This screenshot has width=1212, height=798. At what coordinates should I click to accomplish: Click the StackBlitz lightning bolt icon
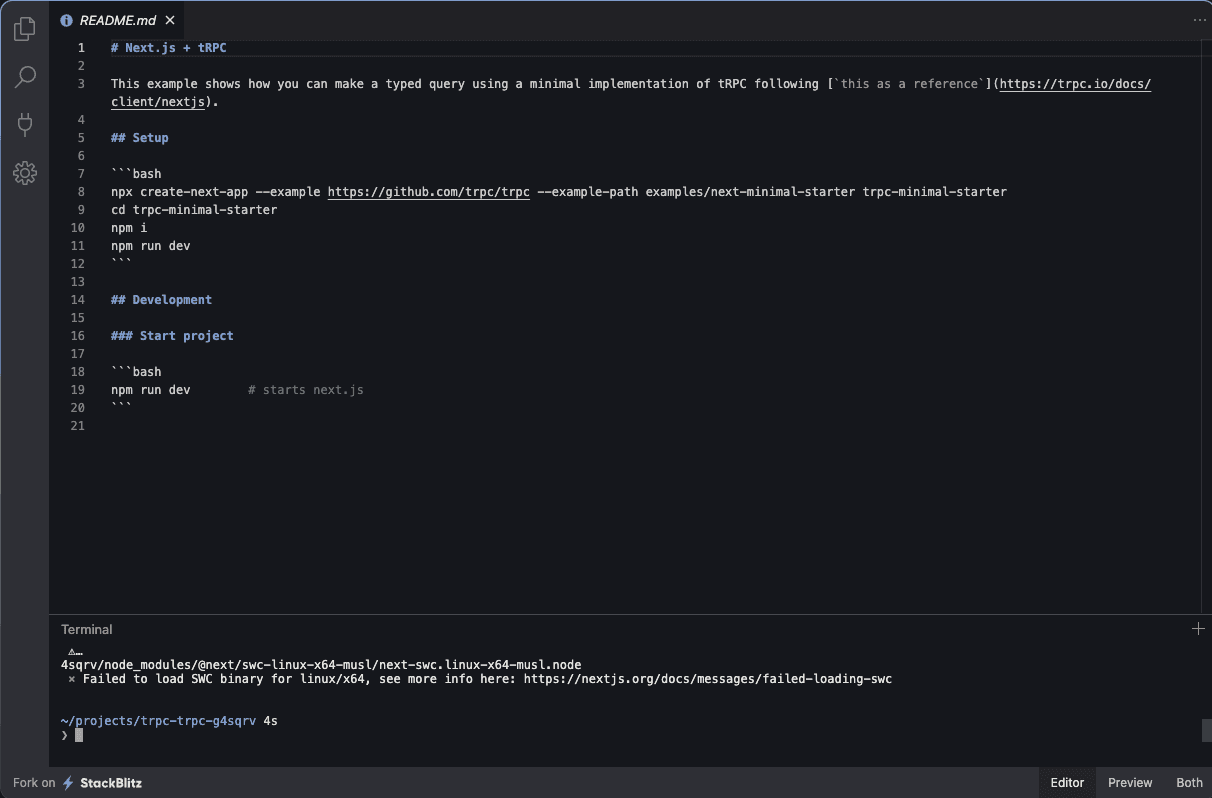pyautogui.click(x=68, y=783)
